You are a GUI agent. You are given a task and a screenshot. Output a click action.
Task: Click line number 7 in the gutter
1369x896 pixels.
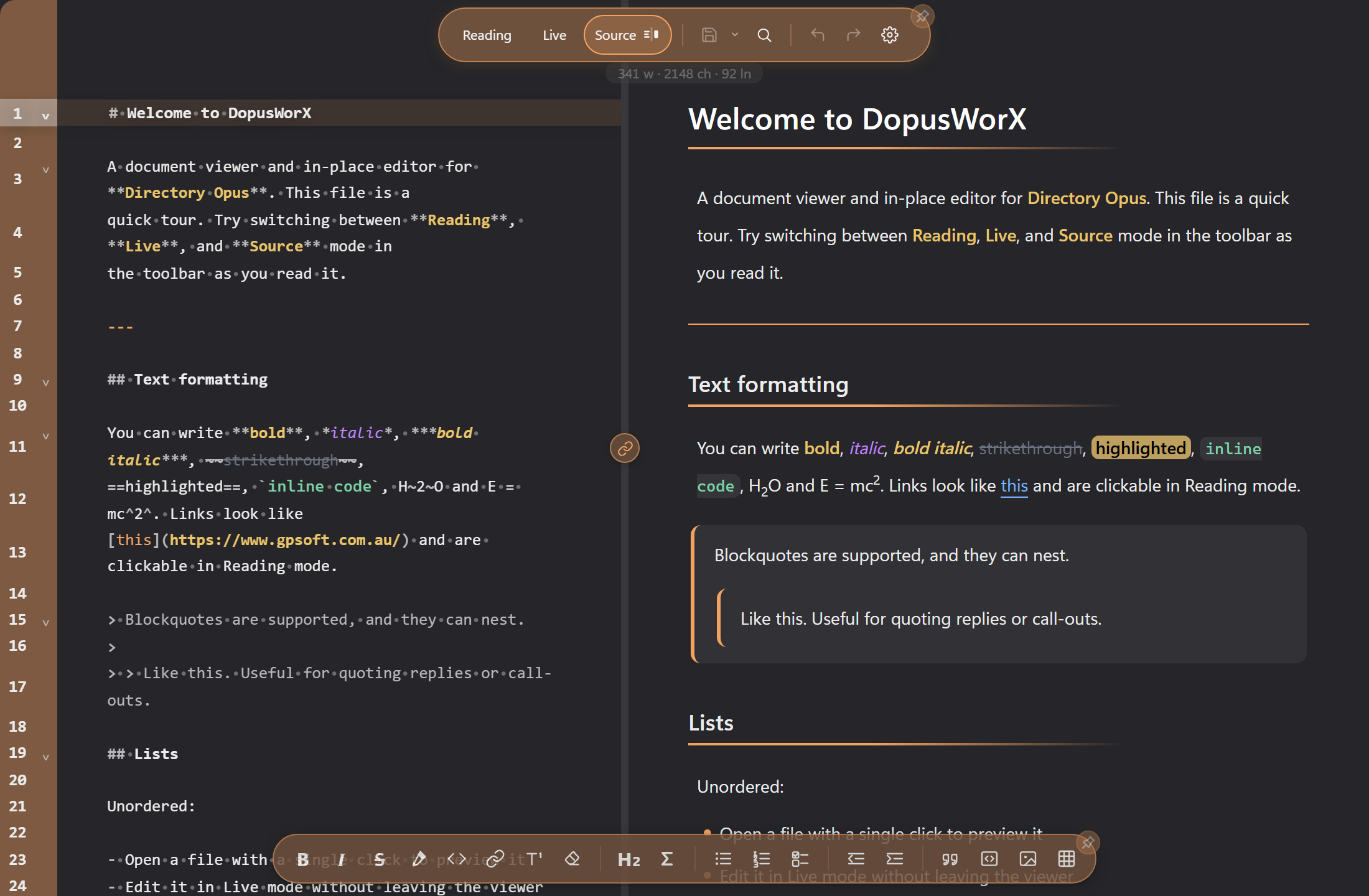tap(17, 326)
